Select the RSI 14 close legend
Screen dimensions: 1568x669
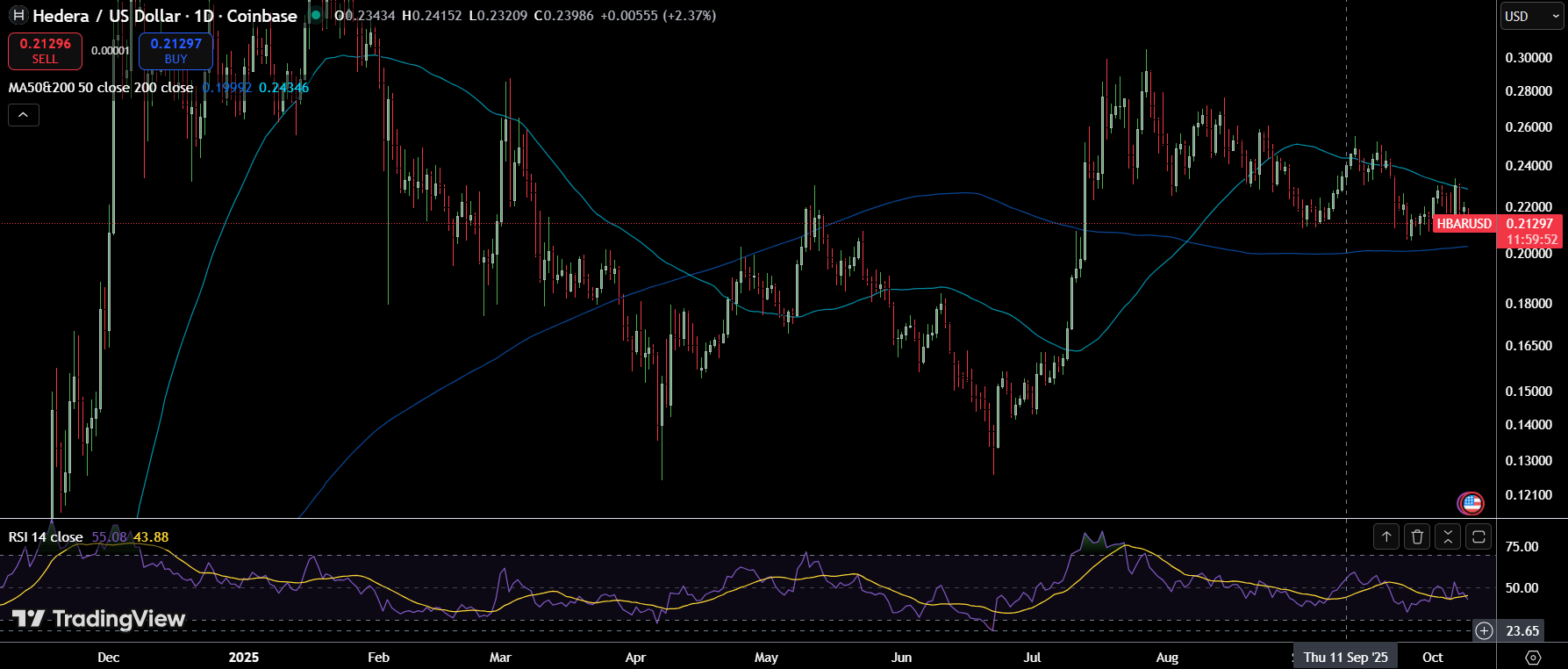[x=46, y=536]
